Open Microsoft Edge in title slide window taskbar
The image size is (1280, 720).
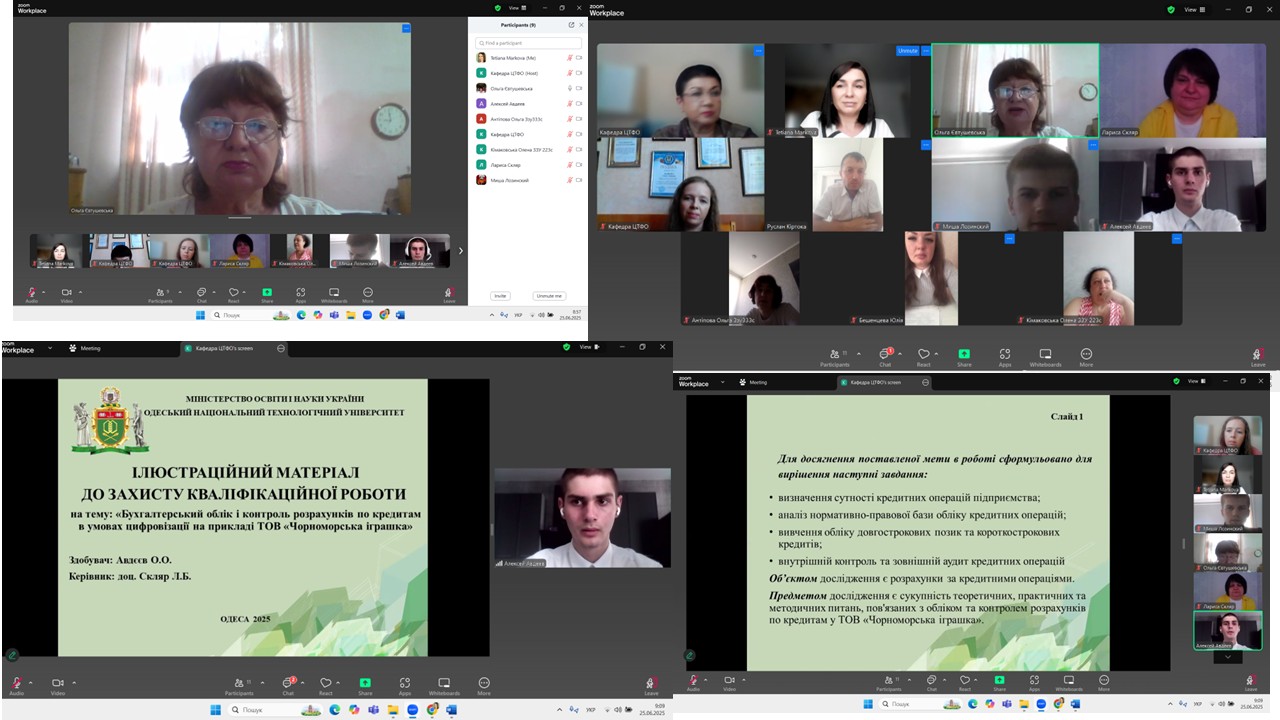click(x=335, y=710)
